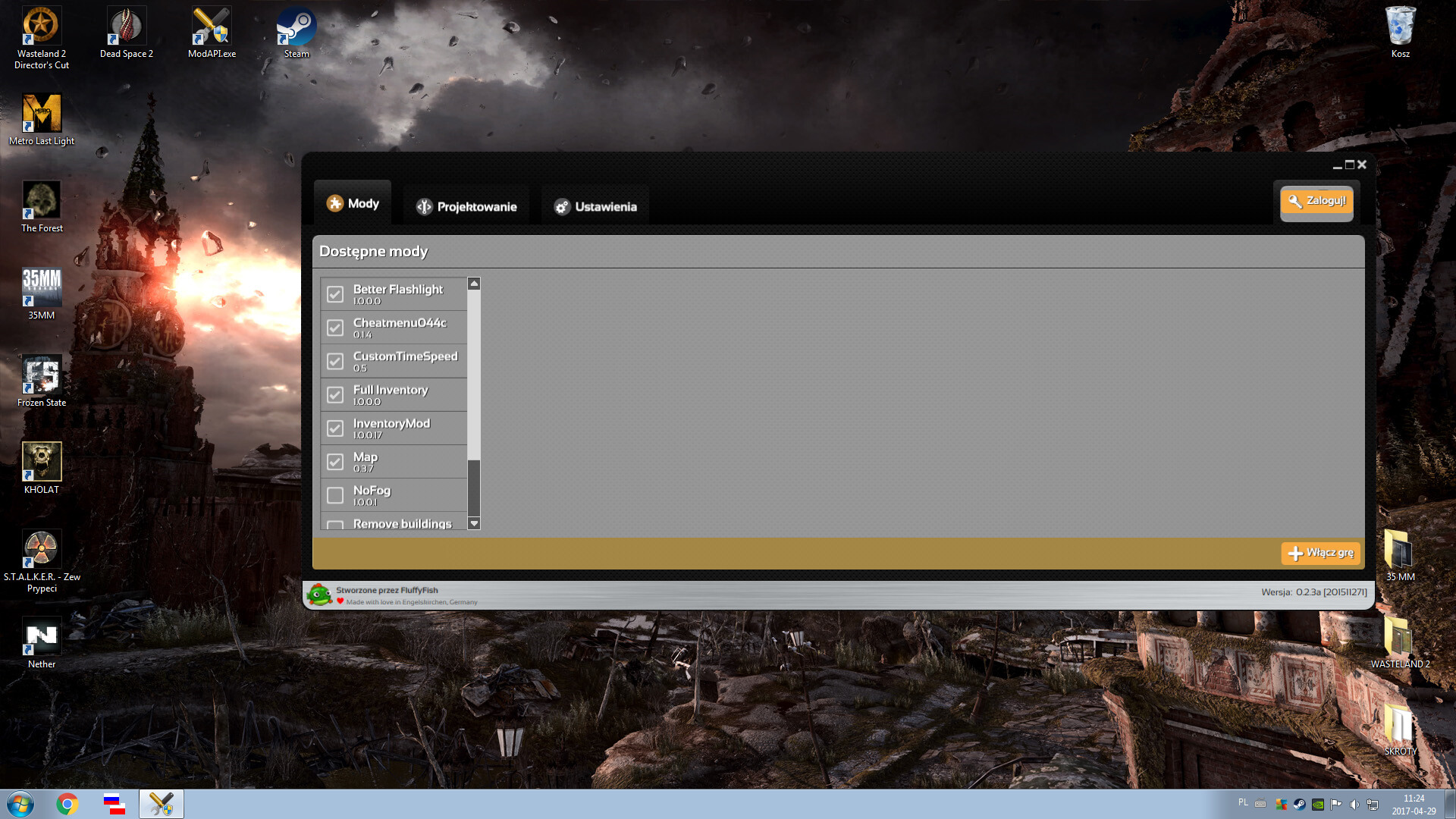Open the Ustawienia tab
This screenshot has height=819, width=1456.
[595, 206]
